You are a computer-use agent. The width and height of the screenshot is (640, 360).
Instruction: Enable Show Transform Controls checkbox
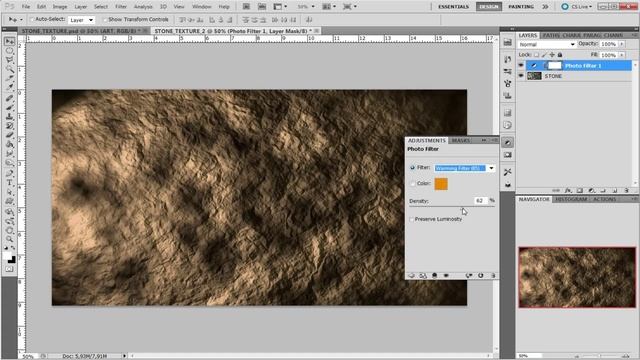(105, 19)
